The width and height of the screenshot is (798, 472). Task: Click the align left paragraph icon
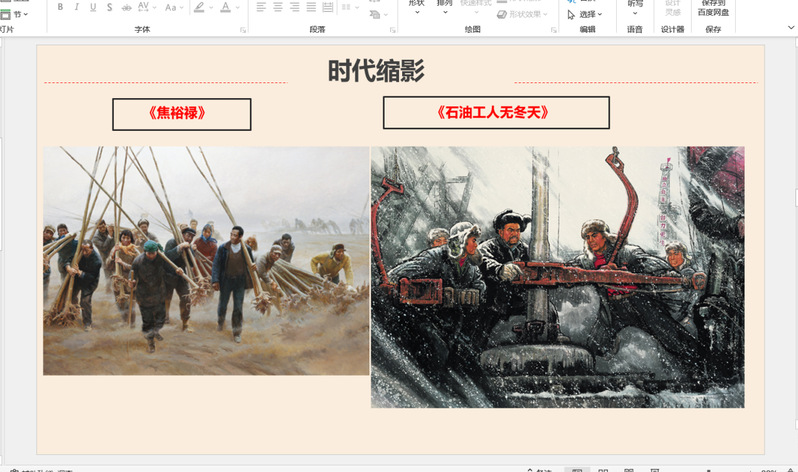tap(261, 7)
